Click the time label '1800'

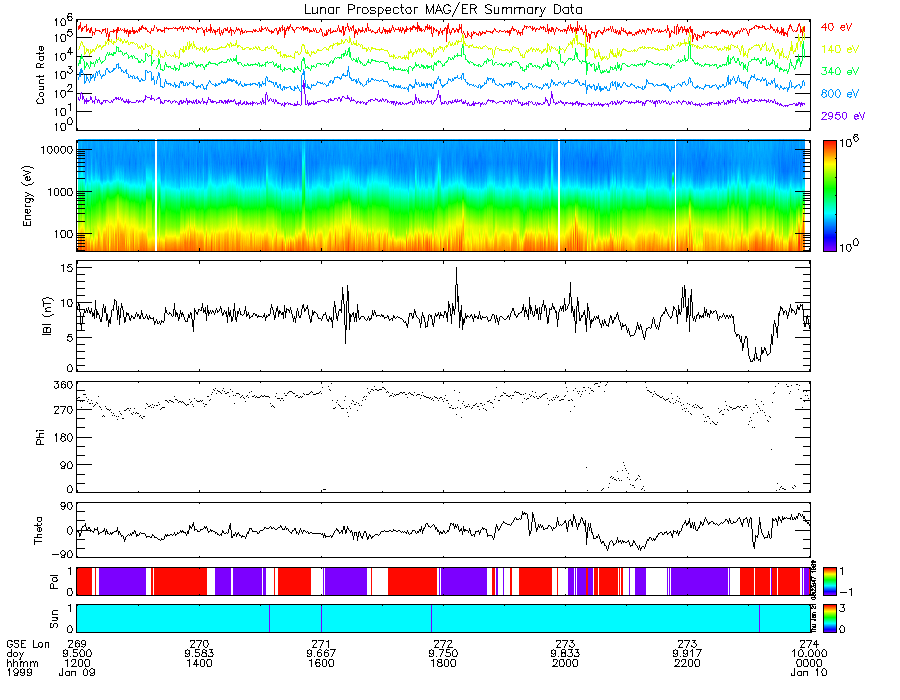443,663
